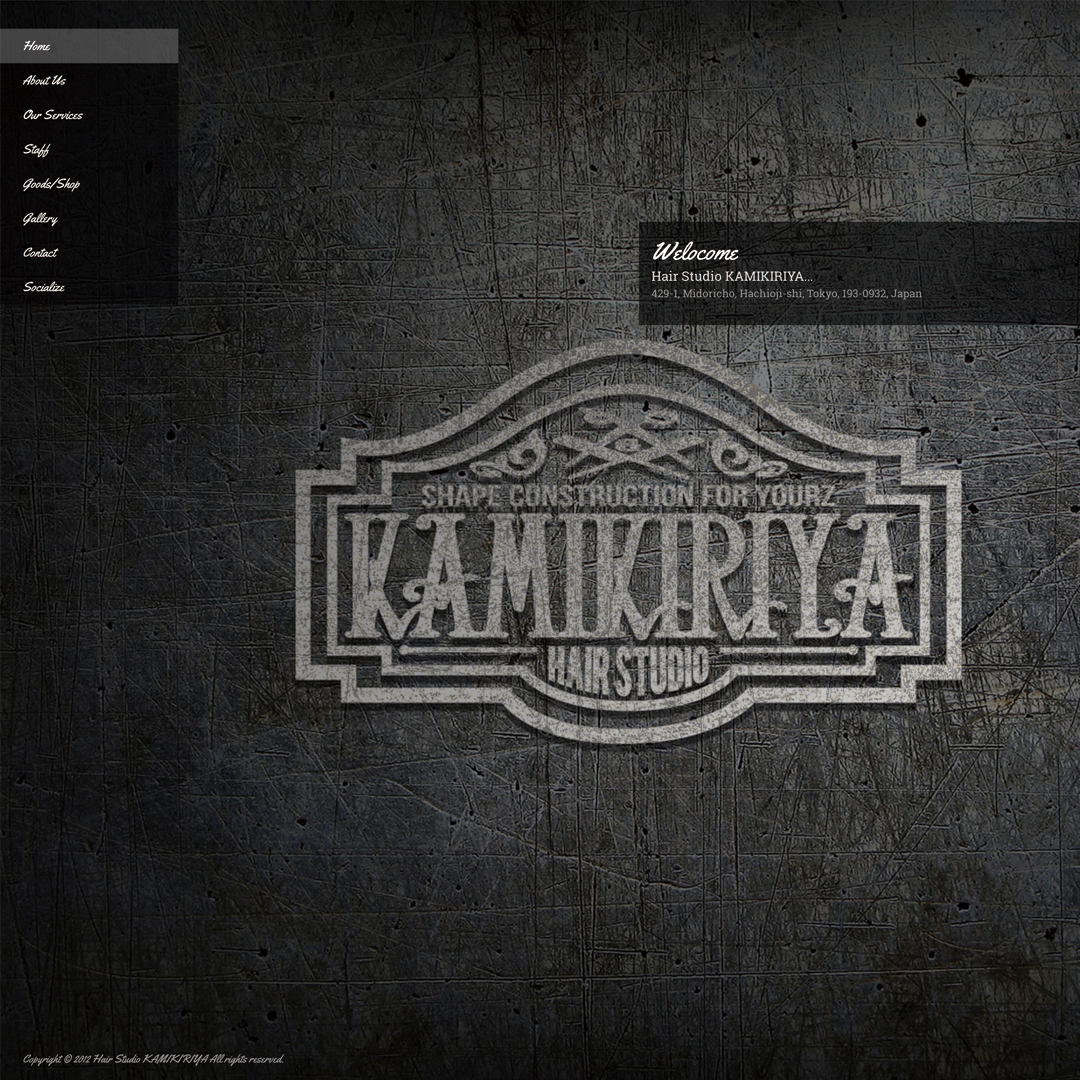Open the Goods/Shop section

click(51, 184)
